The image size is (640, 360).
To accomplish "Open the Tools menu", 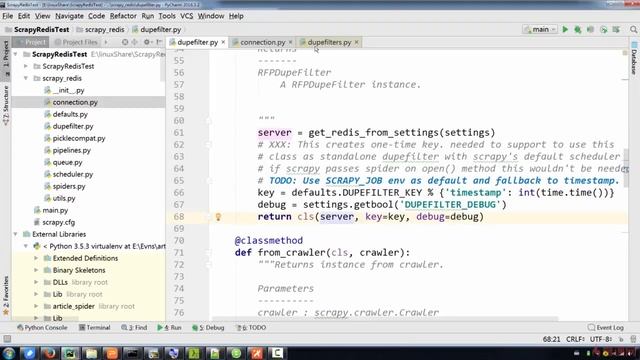I will (167, 16).
